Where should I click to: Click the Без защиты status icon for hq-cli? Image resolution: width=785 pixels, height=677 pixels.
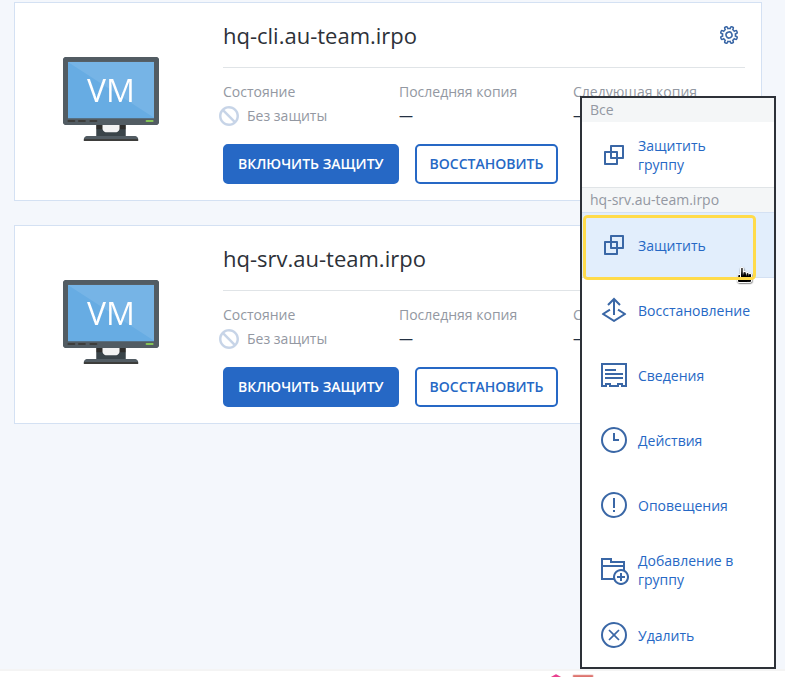click(x=229, y=116)
